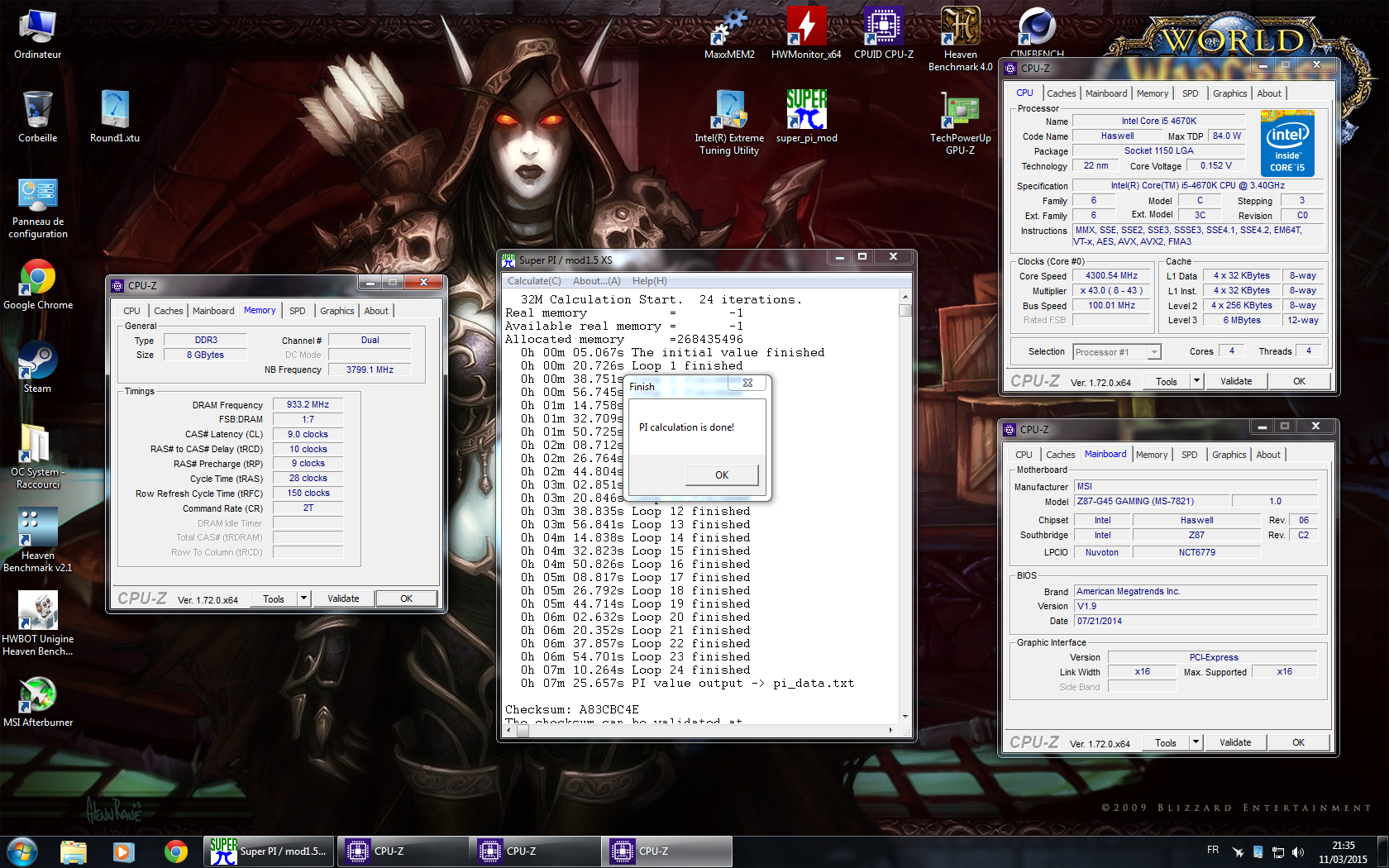Switch to Super PI taskbar button

269,851
